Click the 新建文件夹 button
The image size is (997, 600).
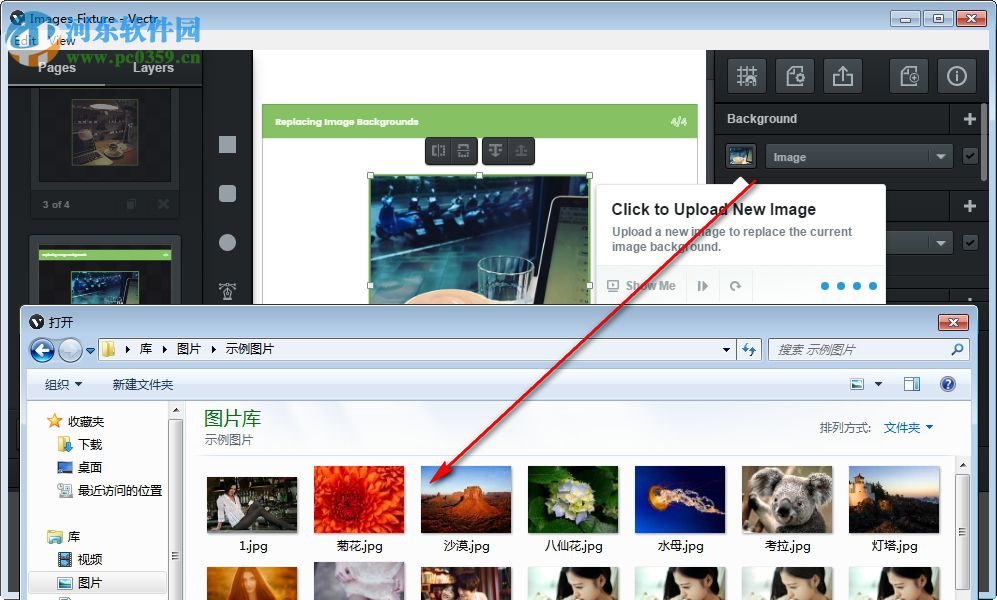click(x=142, y=385)
